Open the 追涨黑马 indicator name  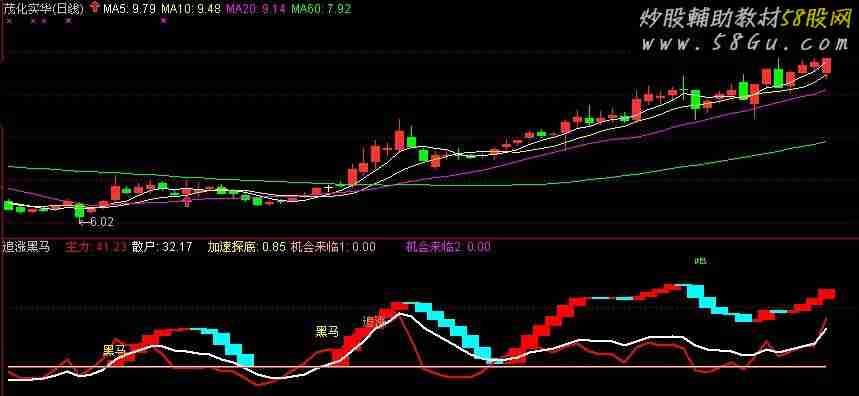click(26, 247)
